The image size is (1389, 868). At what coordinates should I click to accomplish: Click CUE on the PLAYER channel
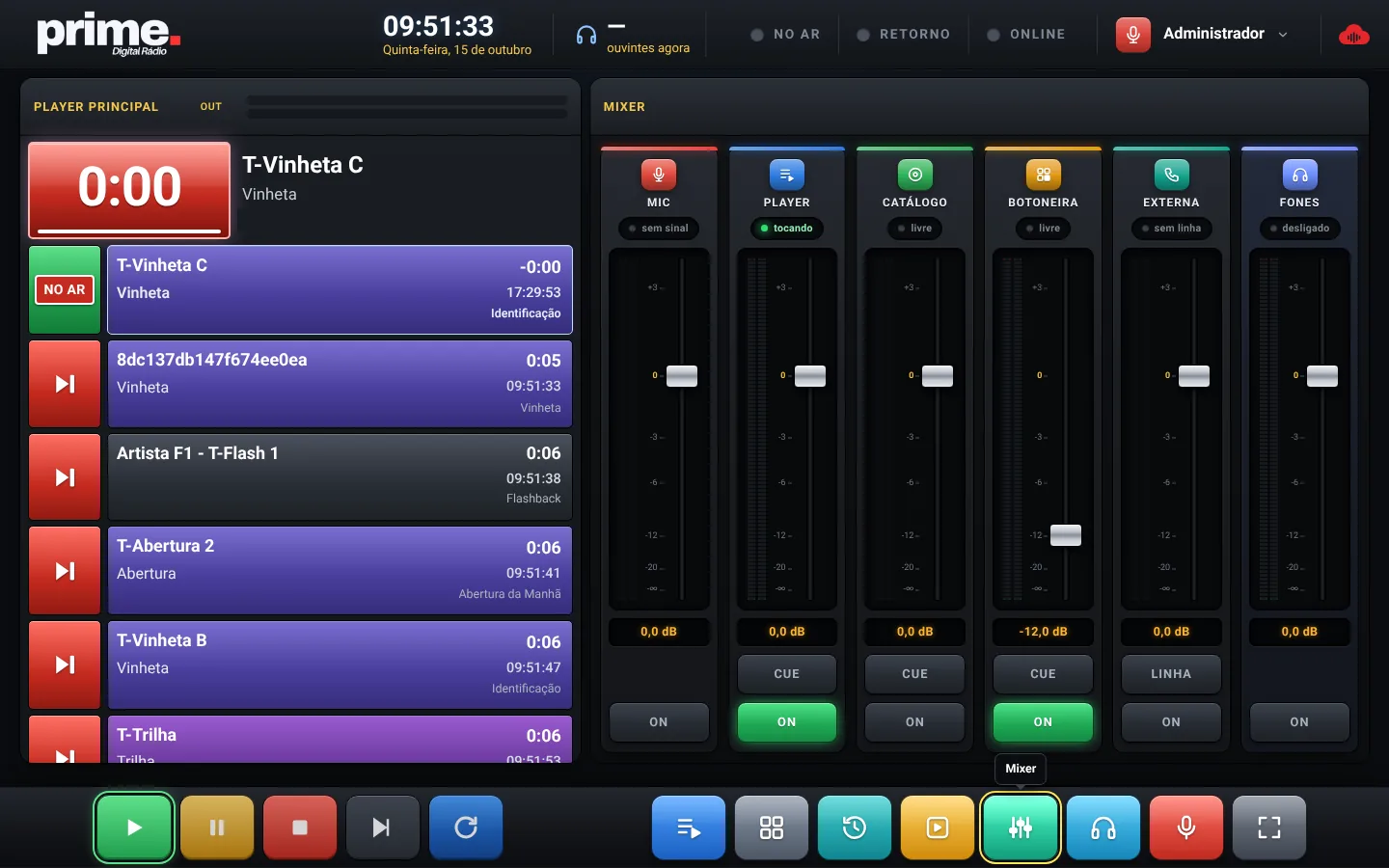coord(787,674)
